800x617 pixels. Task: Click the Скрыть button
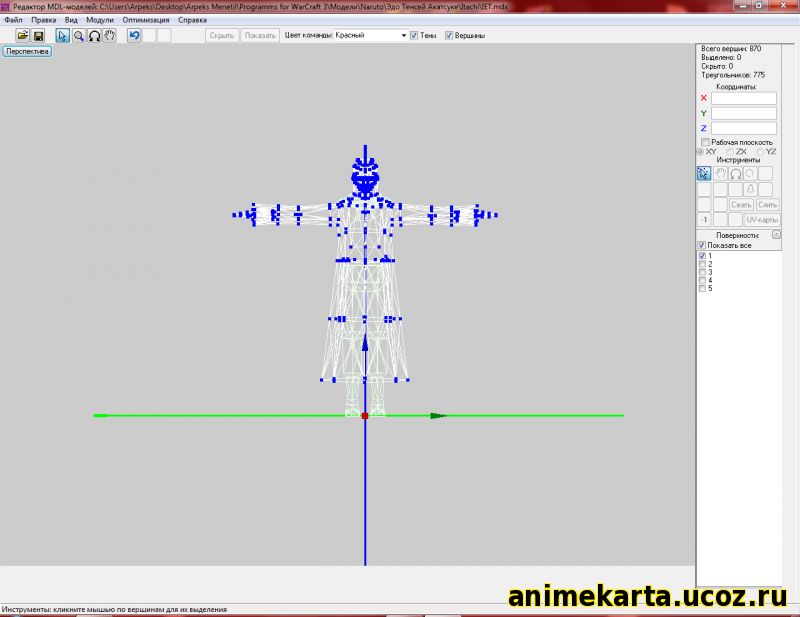click(222, 35)
